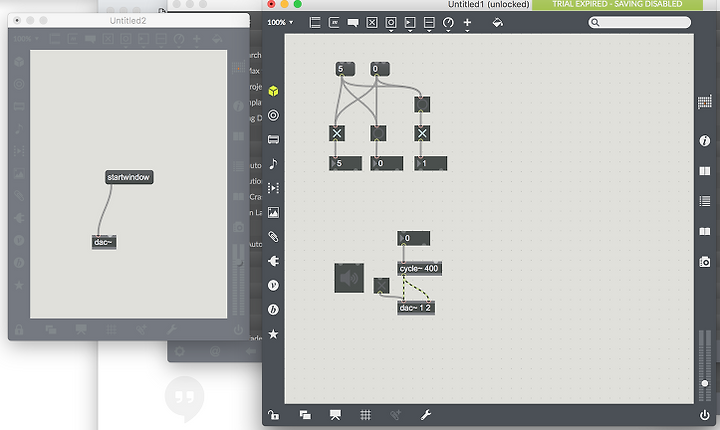Toggle audio power button in Untitled1 bottom right
The height and width of the screenshot is (430, 720).
click(704, 415)
